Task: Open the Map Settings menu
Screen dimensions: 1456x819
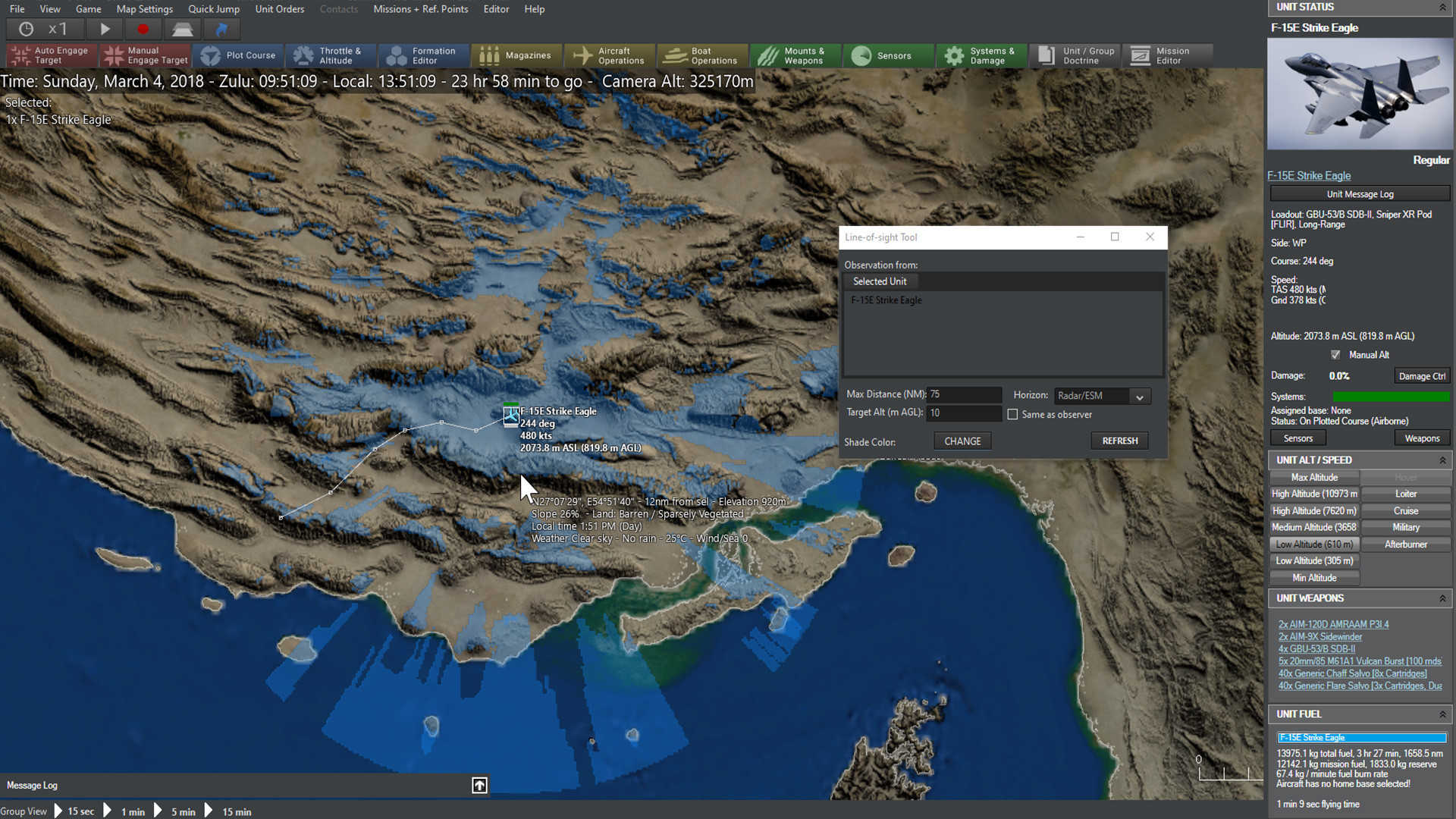Action: [x=145, y=9]
